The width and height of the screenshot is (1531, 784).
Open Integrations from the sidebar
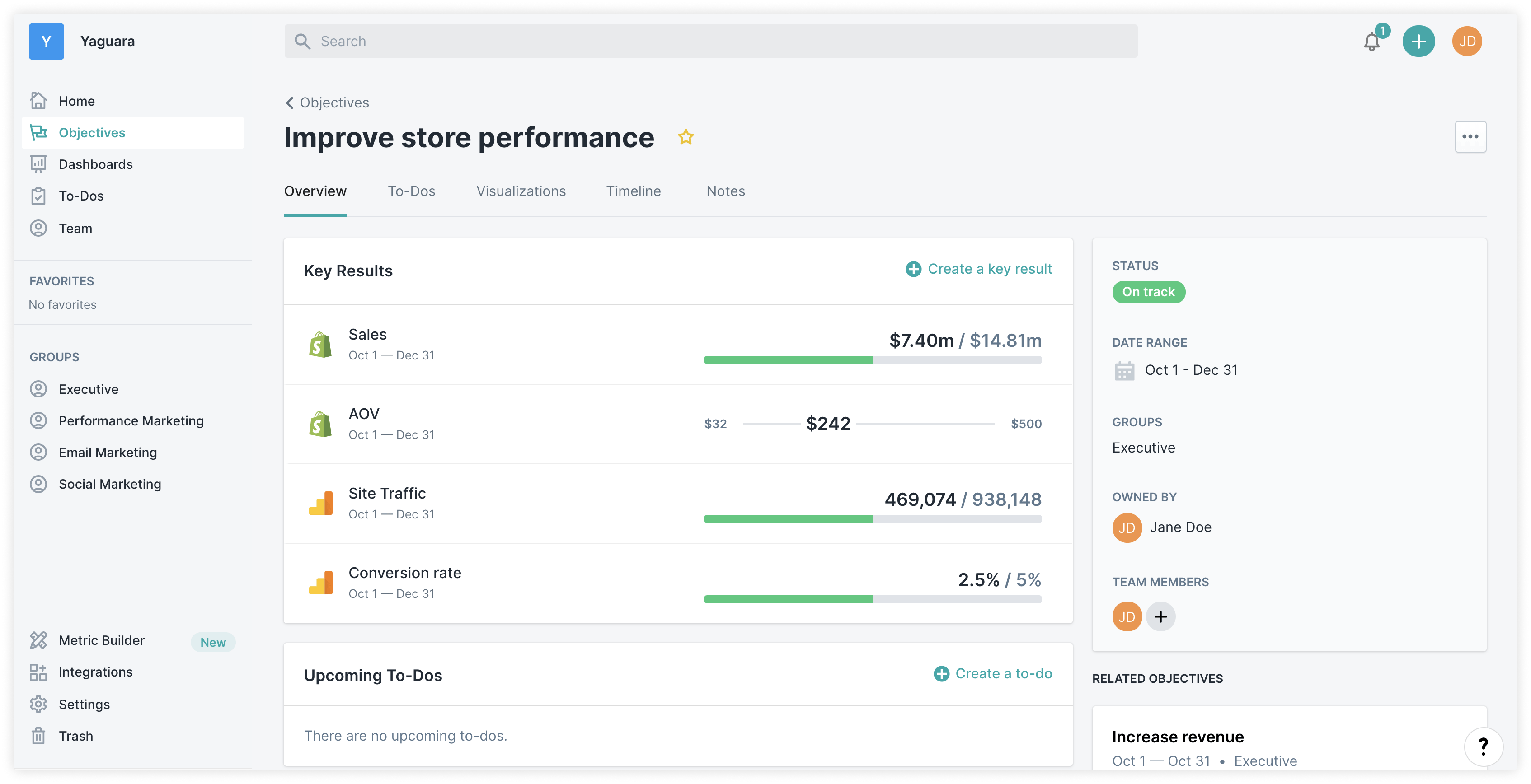click(x=95, y=672)
